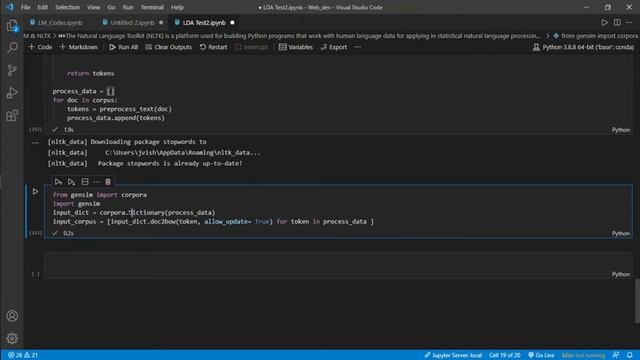The image size is (640, 360).
Task: Open notebook toolbar overflow ellipsis
Action: tap(358, 47)
